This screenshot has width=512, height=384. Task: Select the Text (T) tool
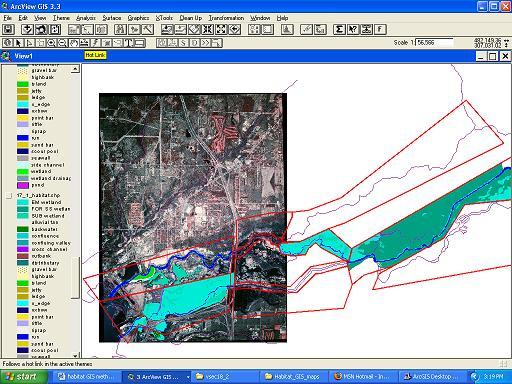[x=129, y=43]
